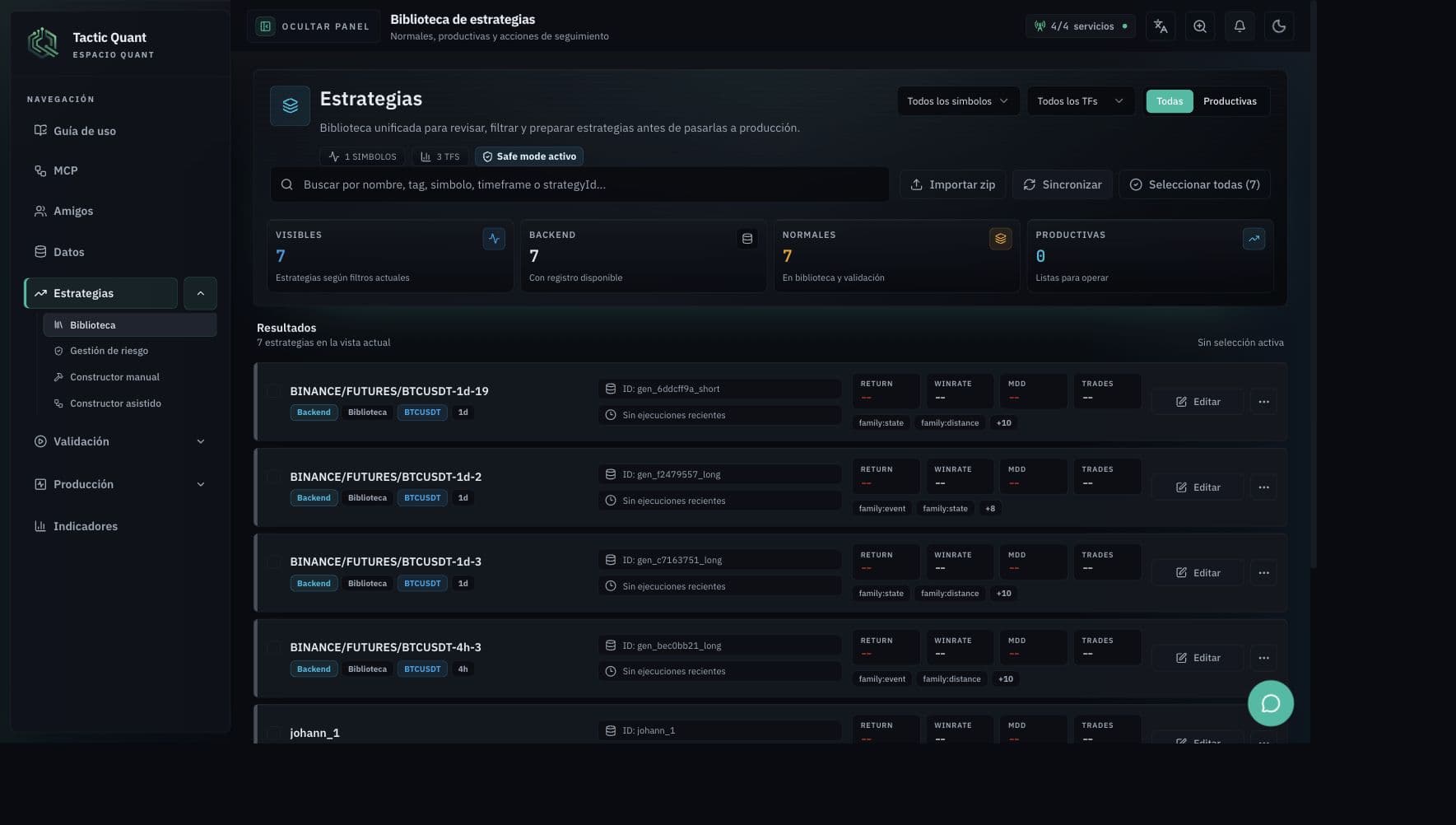The height and width of the screenshot is (825, 1456).
Task: Click the 4/4 servicios status indicator
Action: (1081, 26)
